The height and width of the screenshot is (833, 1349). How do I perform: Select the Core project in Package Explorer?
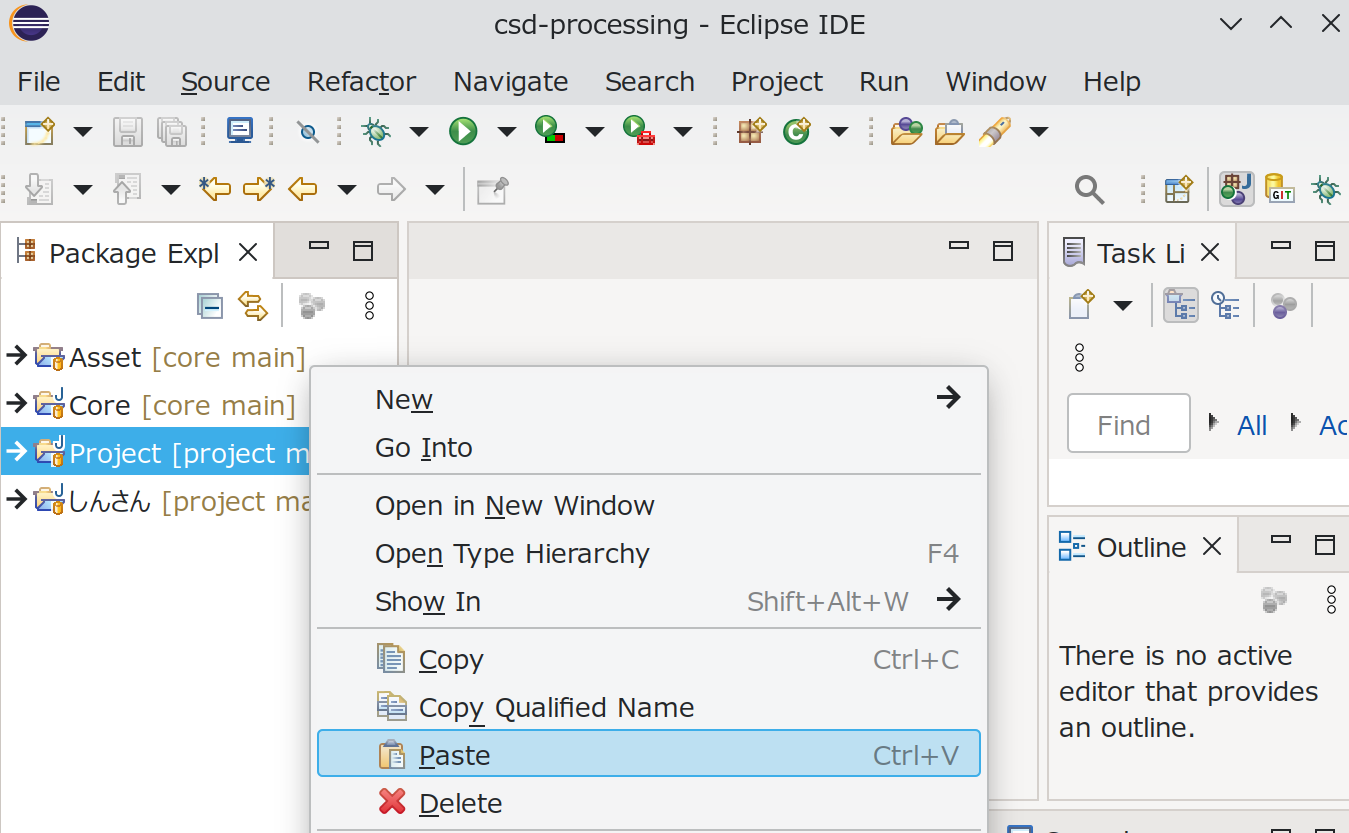(100, 405)
